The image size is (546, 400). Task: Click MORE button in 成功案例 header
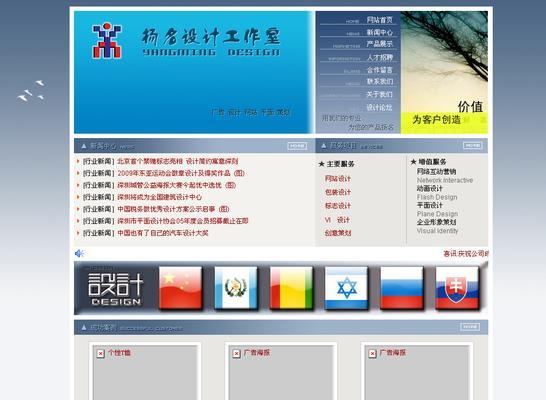coord(470,327)
